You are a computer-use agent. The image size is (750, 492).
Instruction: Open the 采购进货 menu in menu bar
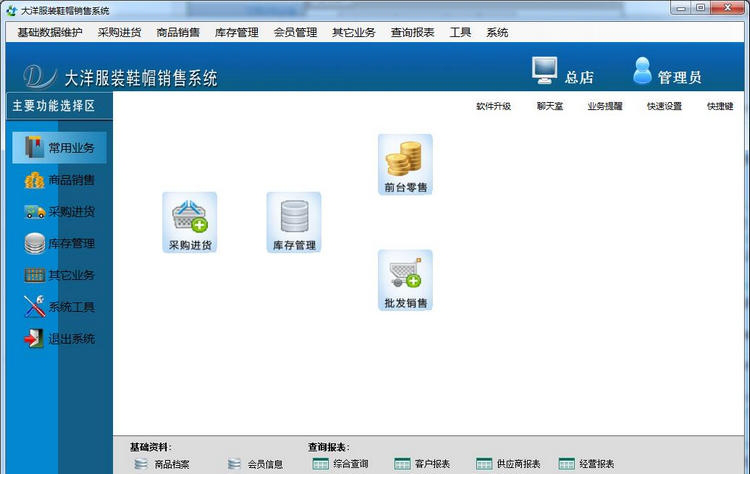(x=120, y=33)
